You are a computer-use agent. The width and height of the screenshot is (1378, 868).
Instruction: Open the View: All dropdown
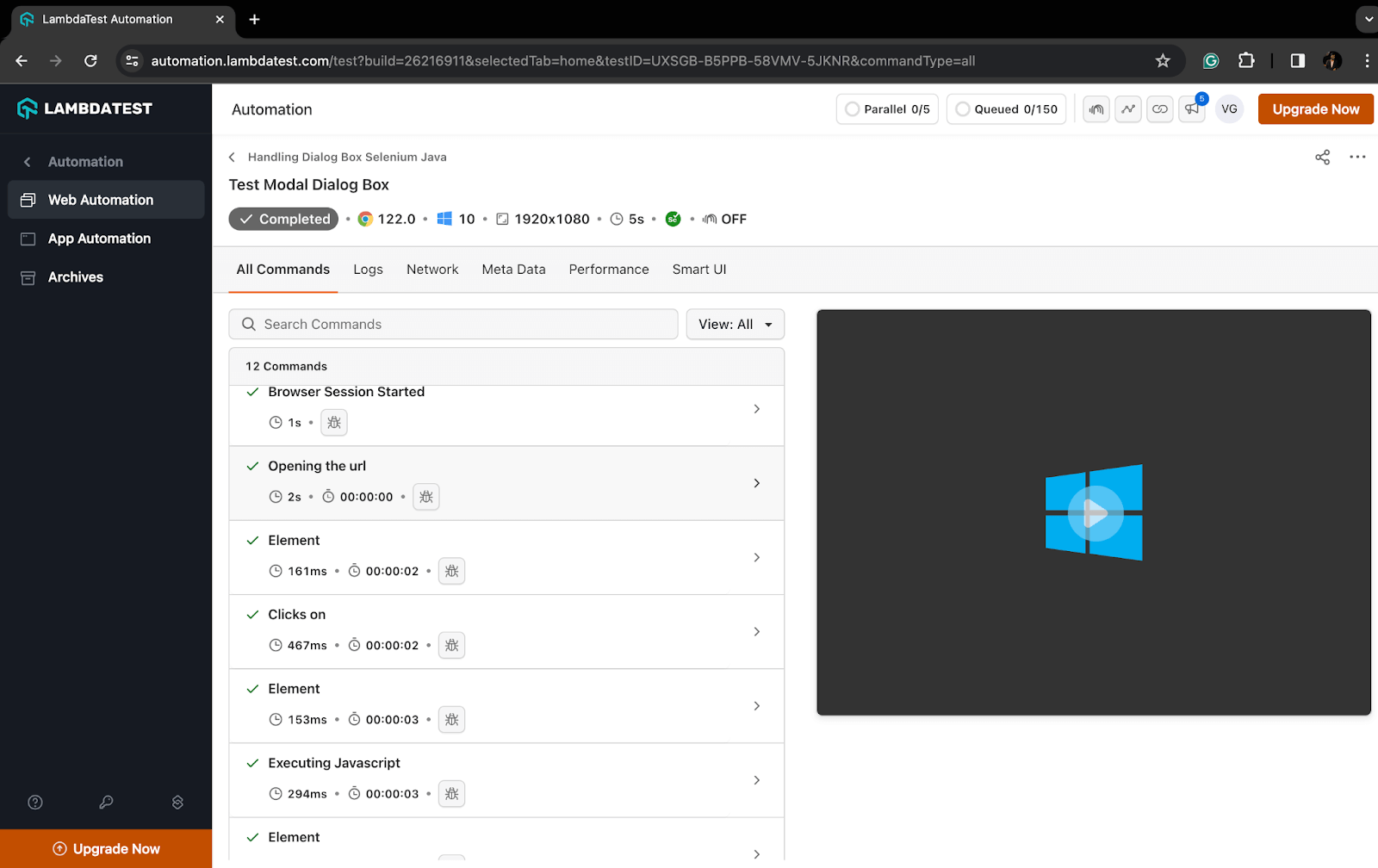(x=734, y=324)
